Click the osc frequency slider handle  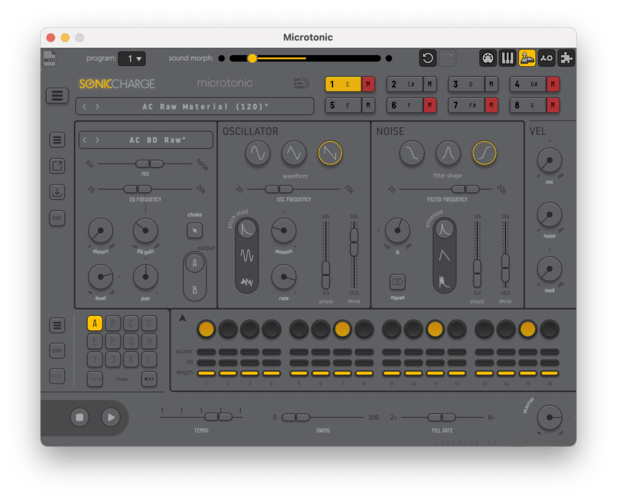[279, 189]
